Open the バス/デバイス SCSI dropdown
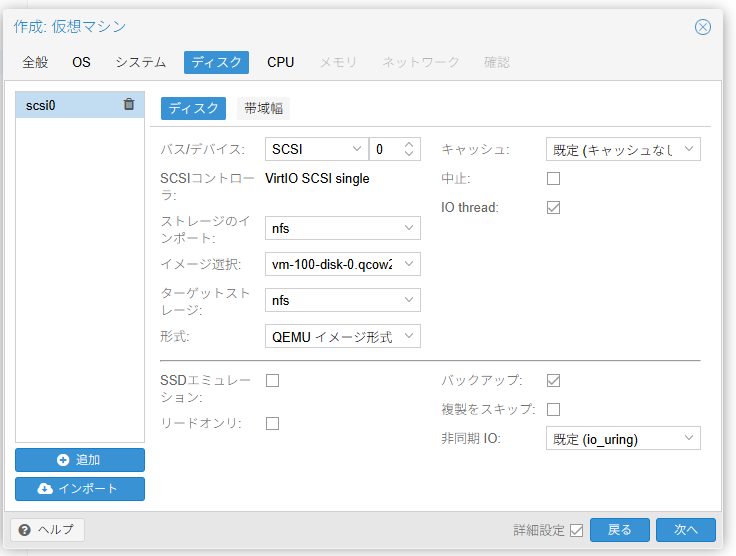Screen dimensions: 736x556 317,149
